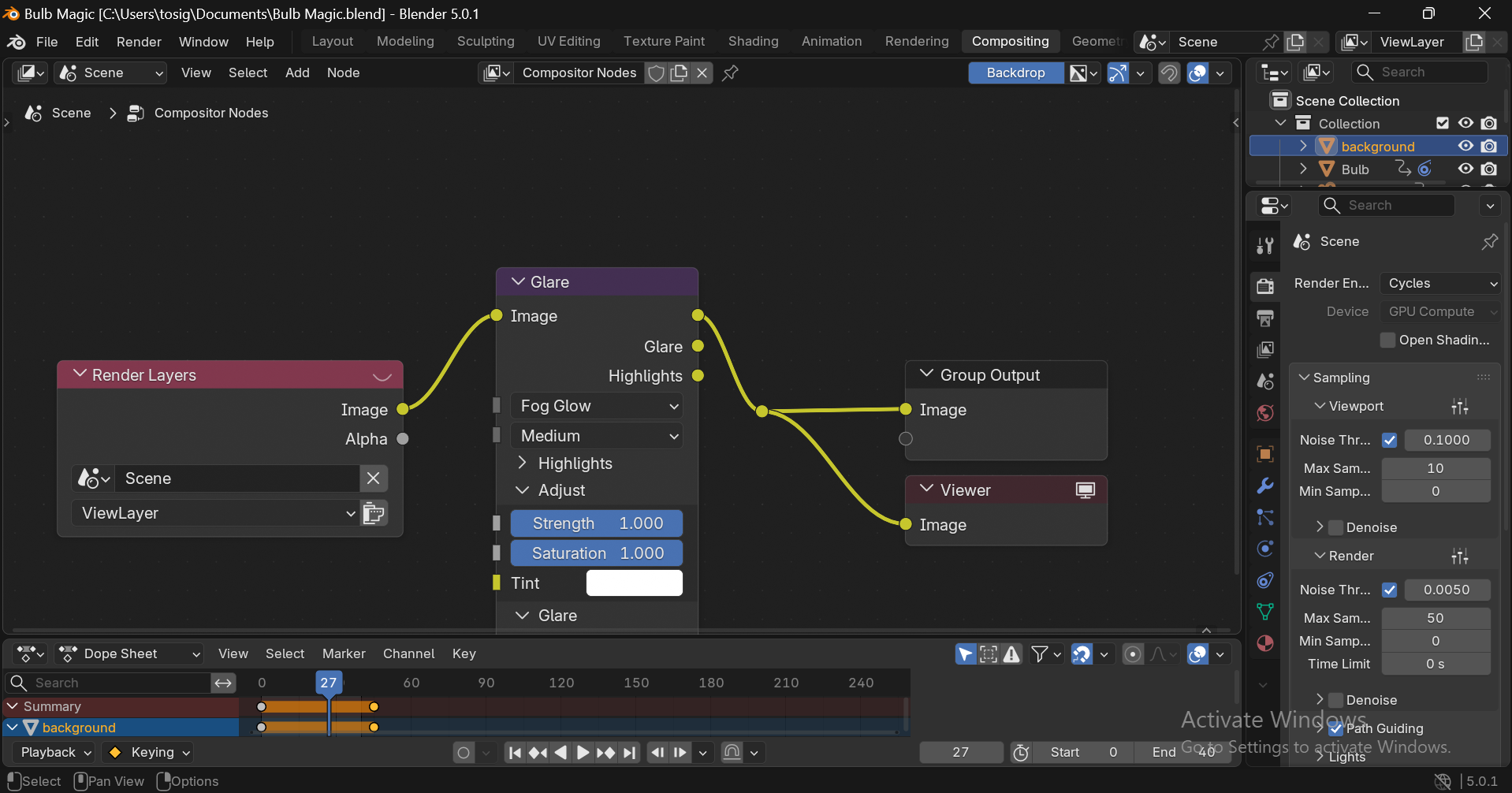Click the white Tint color swatch
1512x793 pixels.
point(634,583)
